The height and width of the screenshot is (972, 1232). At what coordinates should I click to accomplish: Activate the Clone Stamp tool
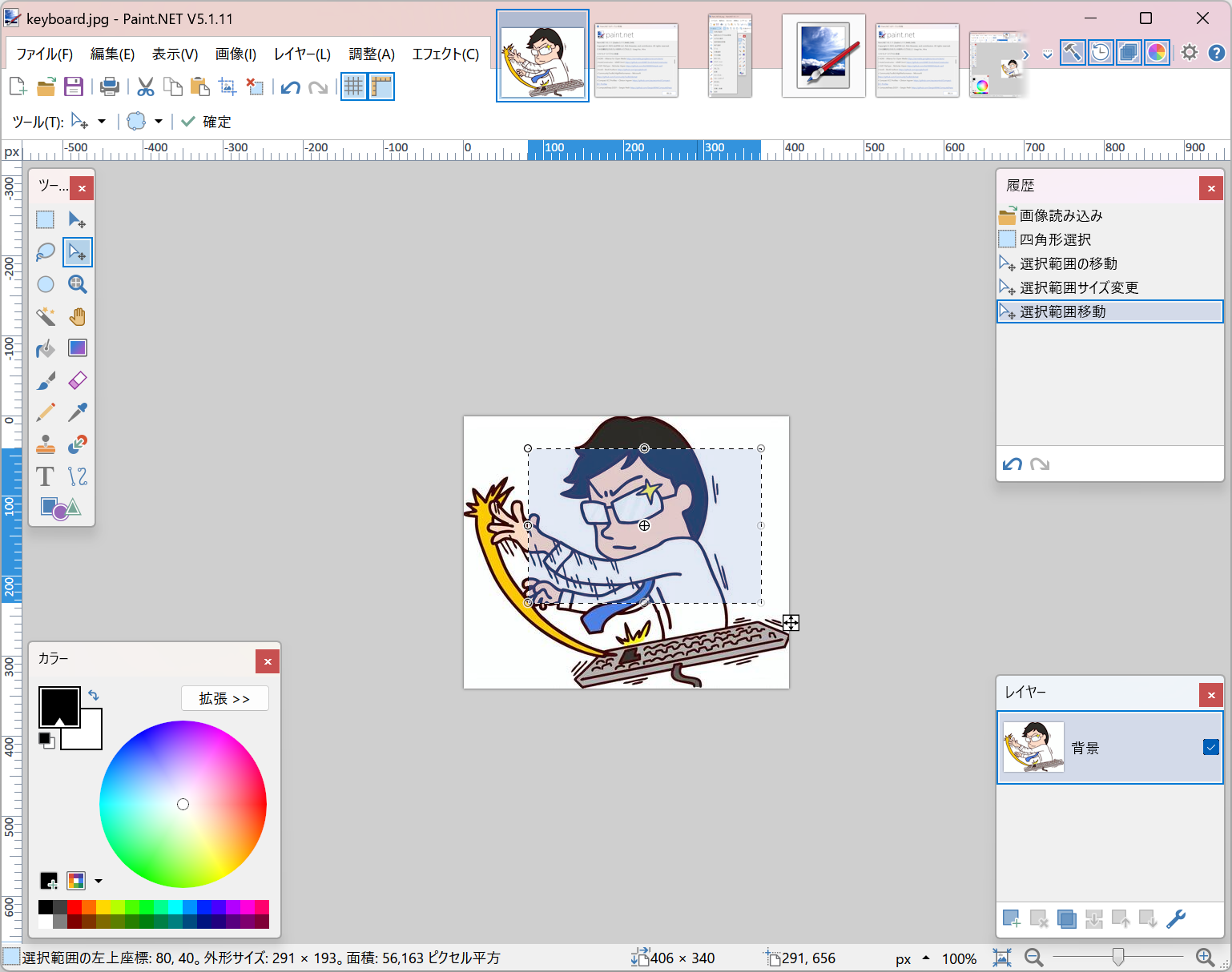tap(46, 444)
